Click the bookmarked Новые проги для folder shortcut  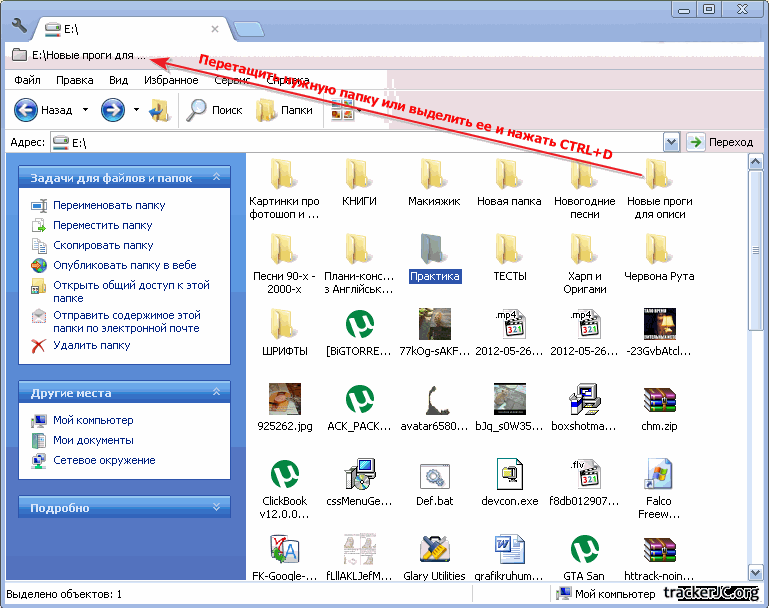pyautogui.click(x=80, y=55)
